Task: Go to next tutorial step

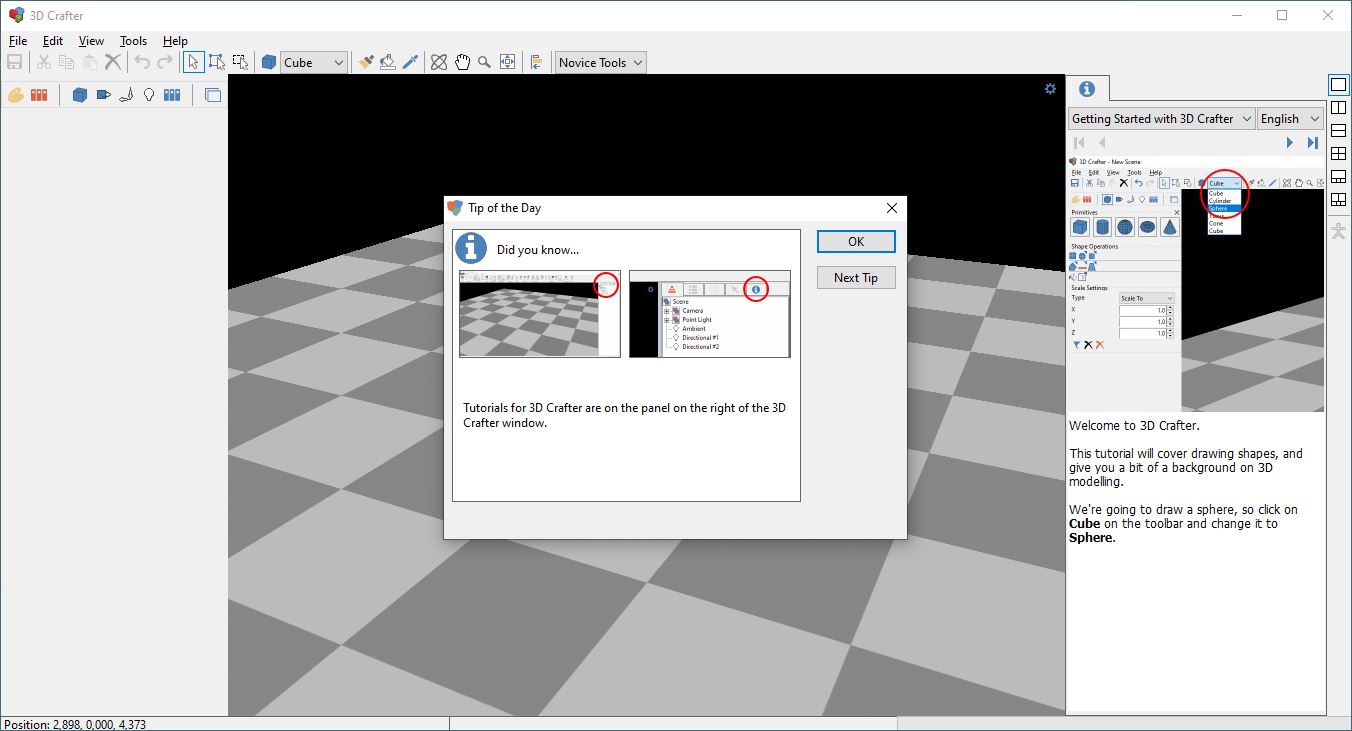Action: click(x=1290, y=143)
